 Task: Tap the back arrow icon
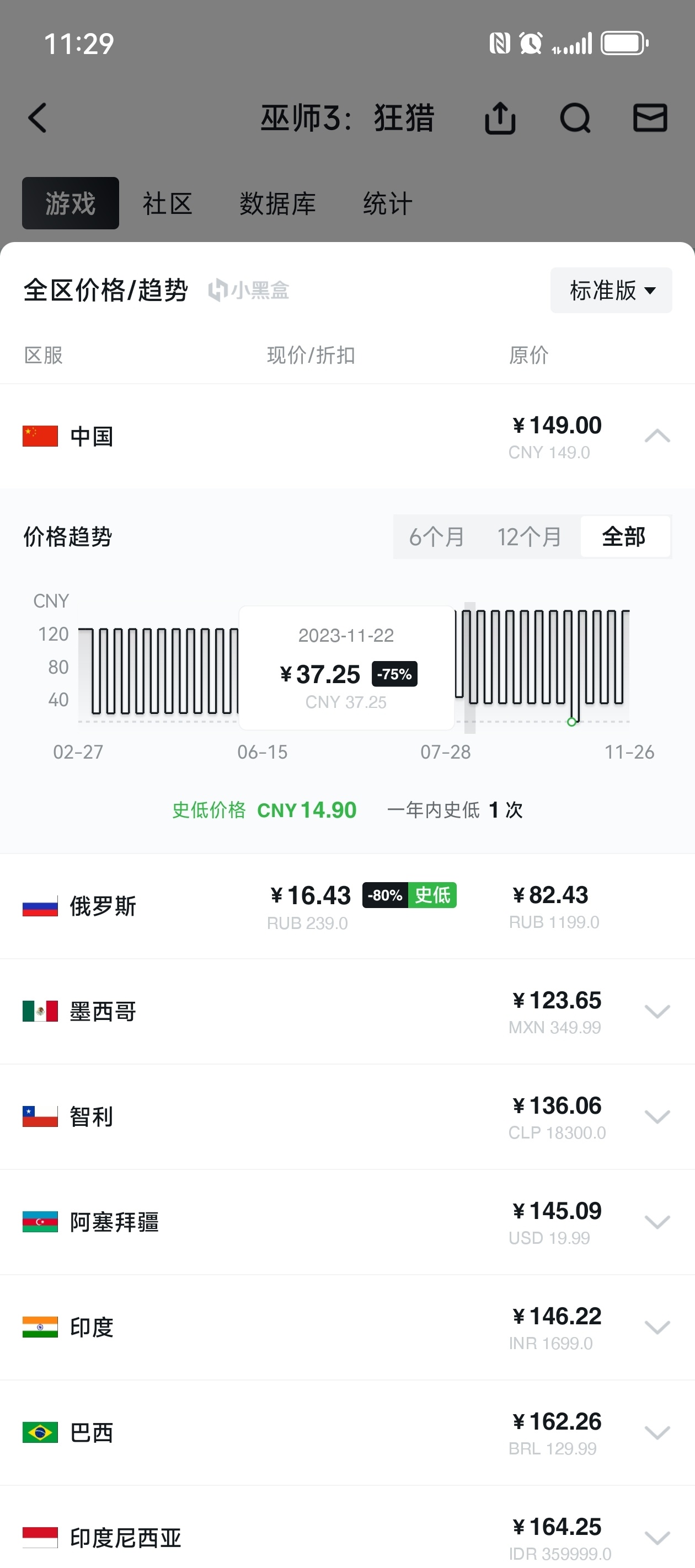click(38, 117)
